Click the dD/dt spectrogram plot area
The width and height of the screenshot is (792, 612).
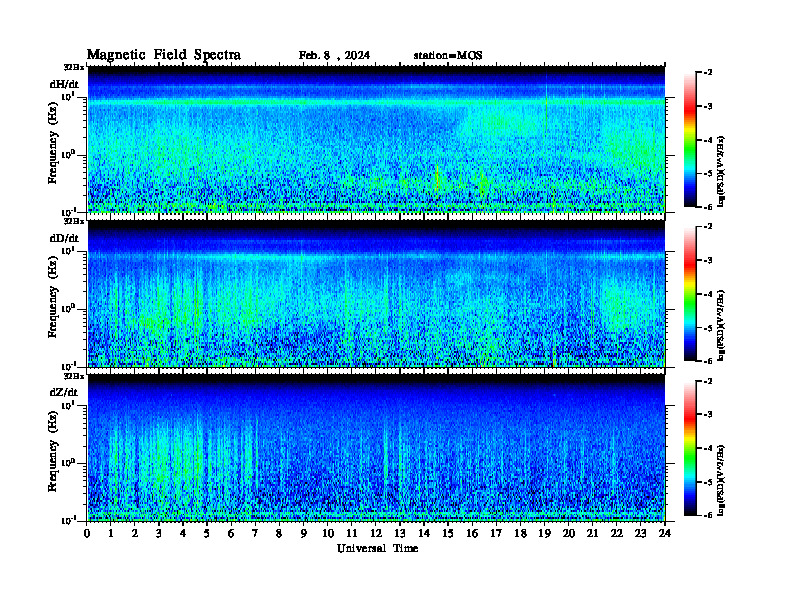pos(376,293)
